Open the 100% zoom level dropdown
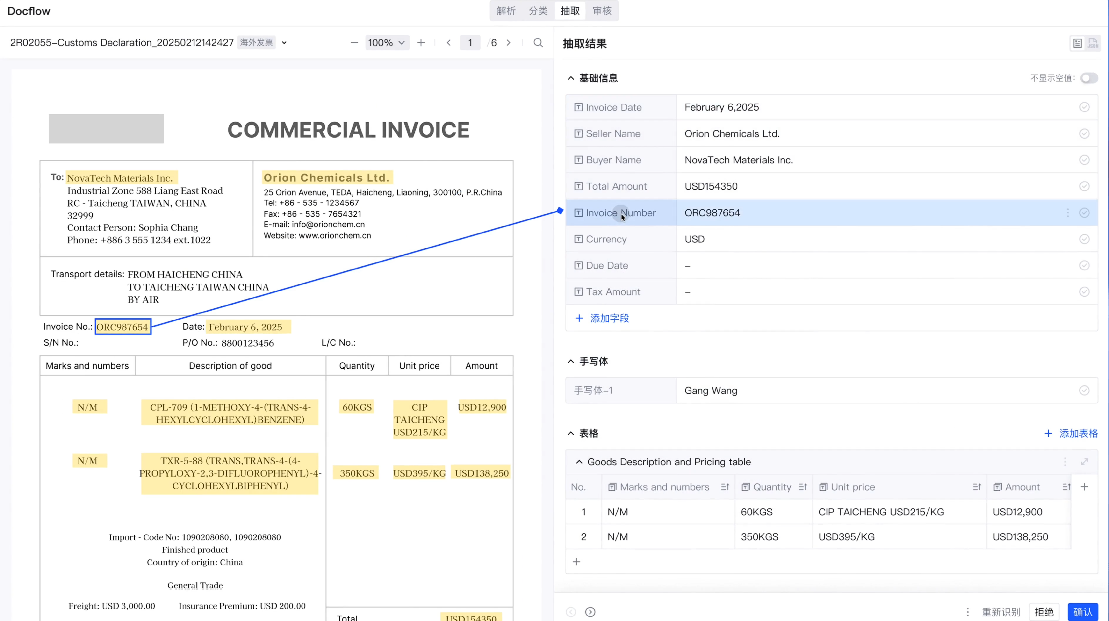The image size is (1109, 621). (x=387, y=43)
